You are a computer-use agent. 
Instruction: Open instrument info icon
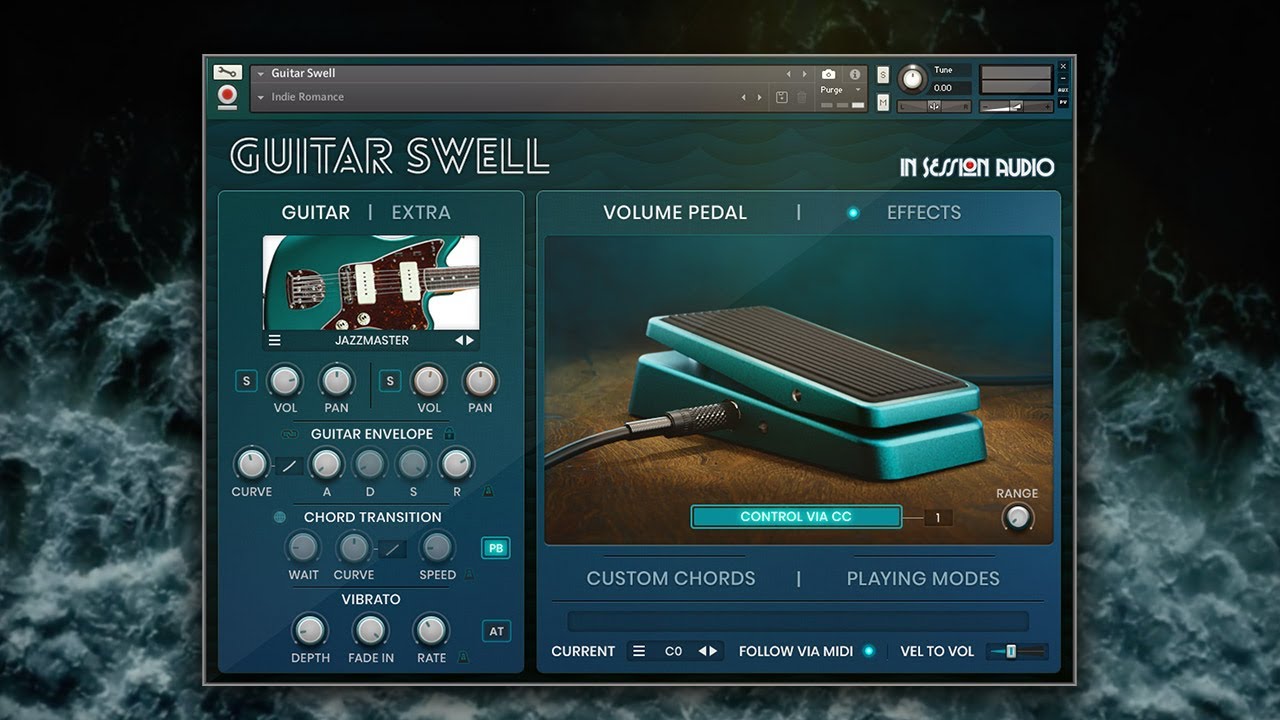point(855,74)
